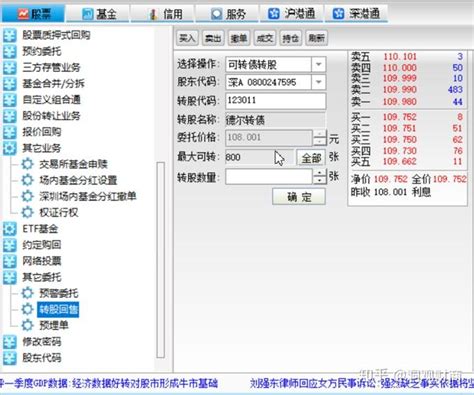Click the 网络投票 sidebar icon
The image size is (474, 395).
(x=10, y=261)
